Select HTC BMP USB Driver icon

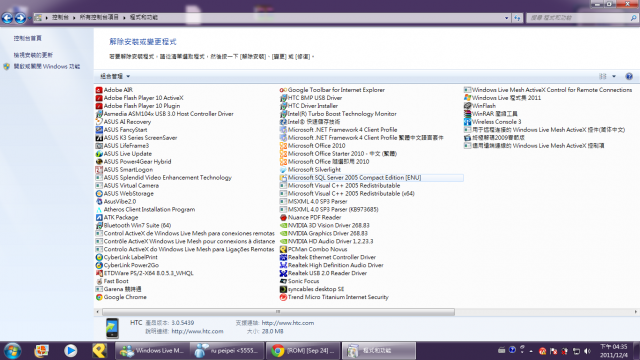[283, 98]
